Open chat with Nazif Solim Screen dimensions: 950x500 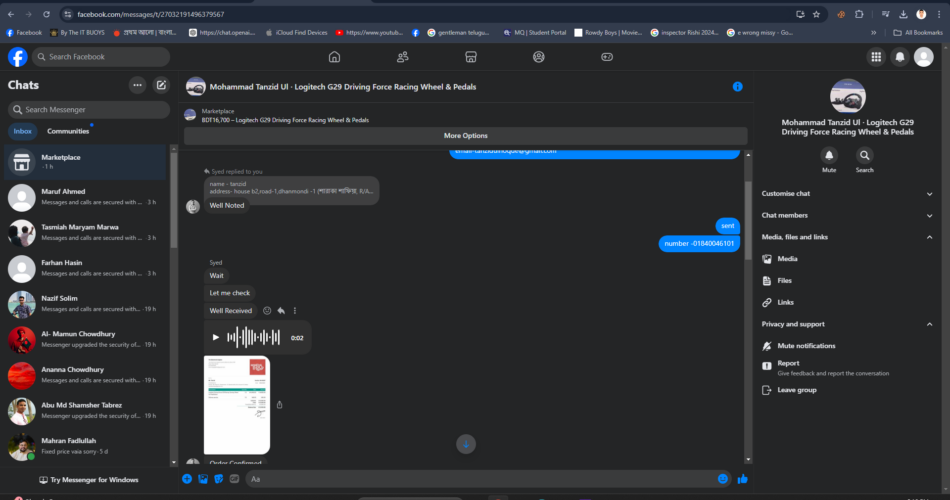(x=85, y=304)
